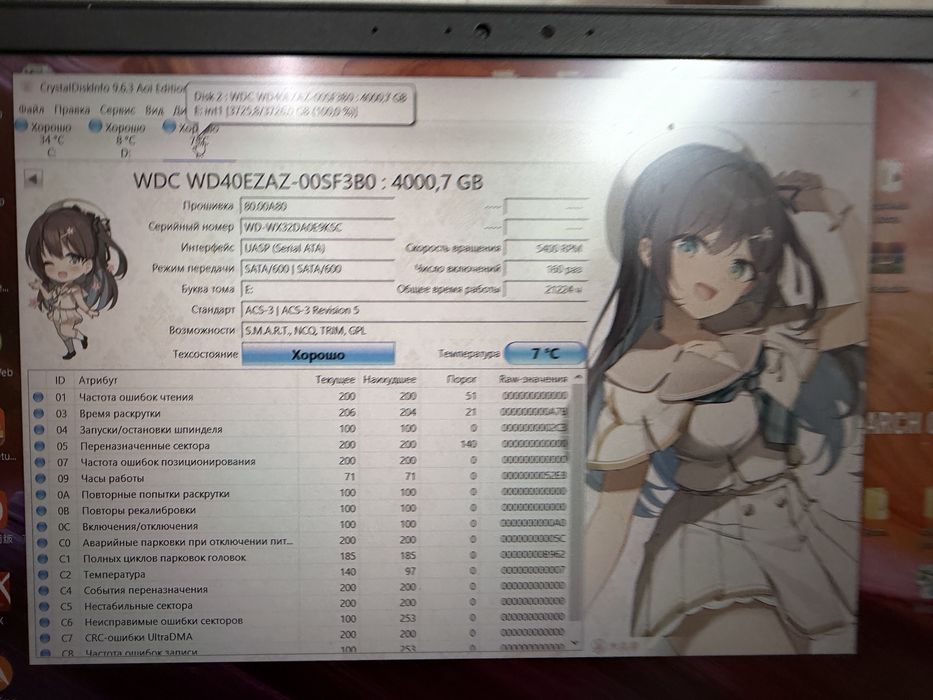Image resolution: width=933 pixels, height=700 pixels.
Task: Click status circle of attribute 07 row
Action: (40, 461)
